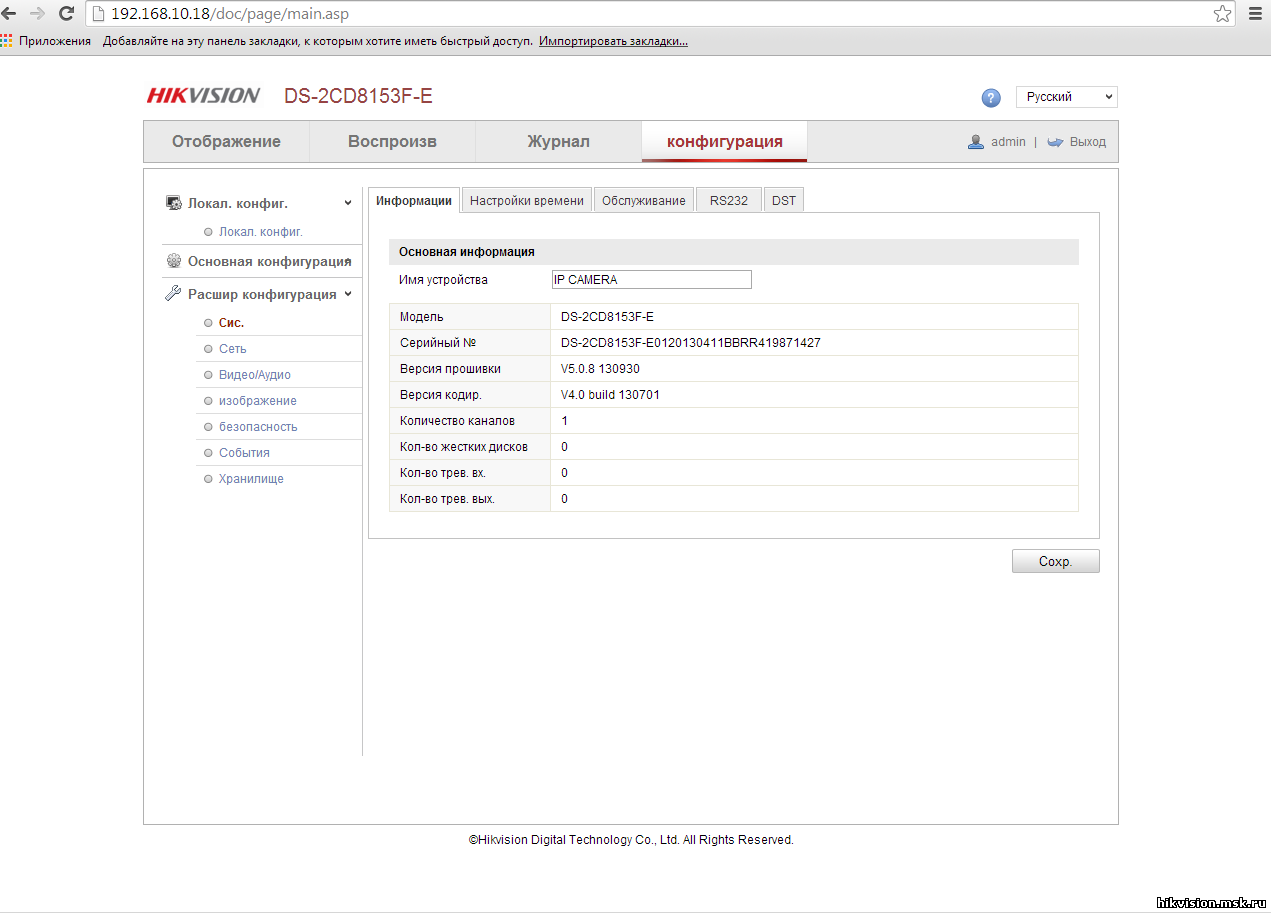Open Хранилище in the sidebar

click(x=251, y=479)
